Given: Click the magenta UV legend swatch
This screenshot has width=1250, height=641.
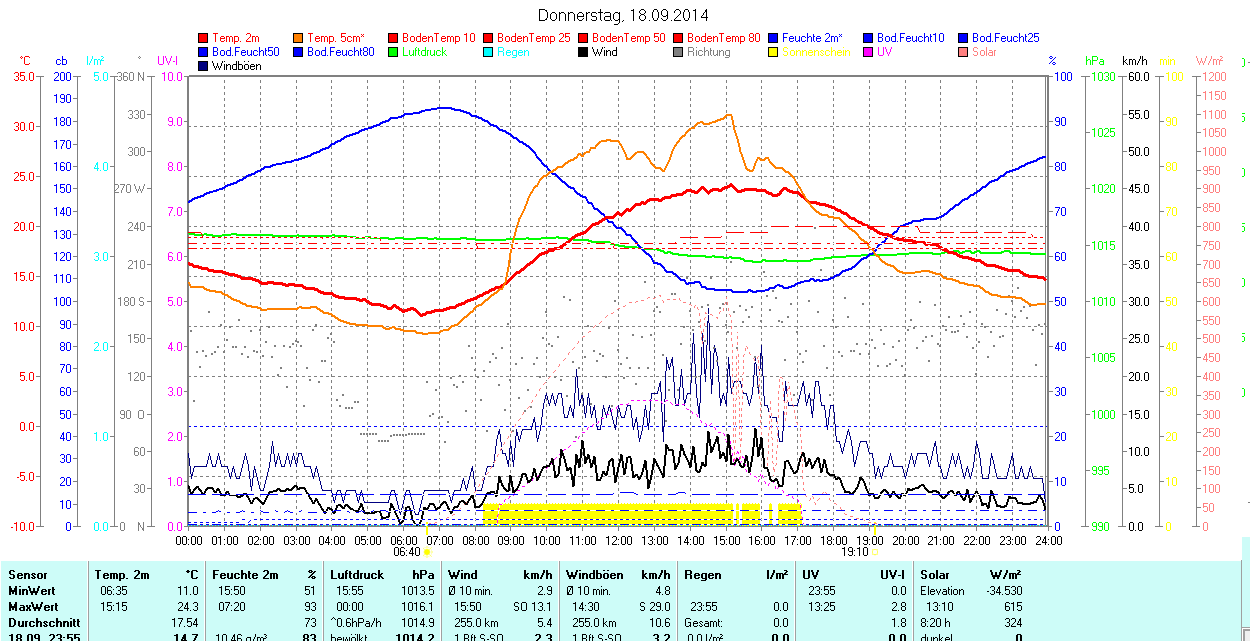Looking at the screenshot, I should click(x=868, y=52).
